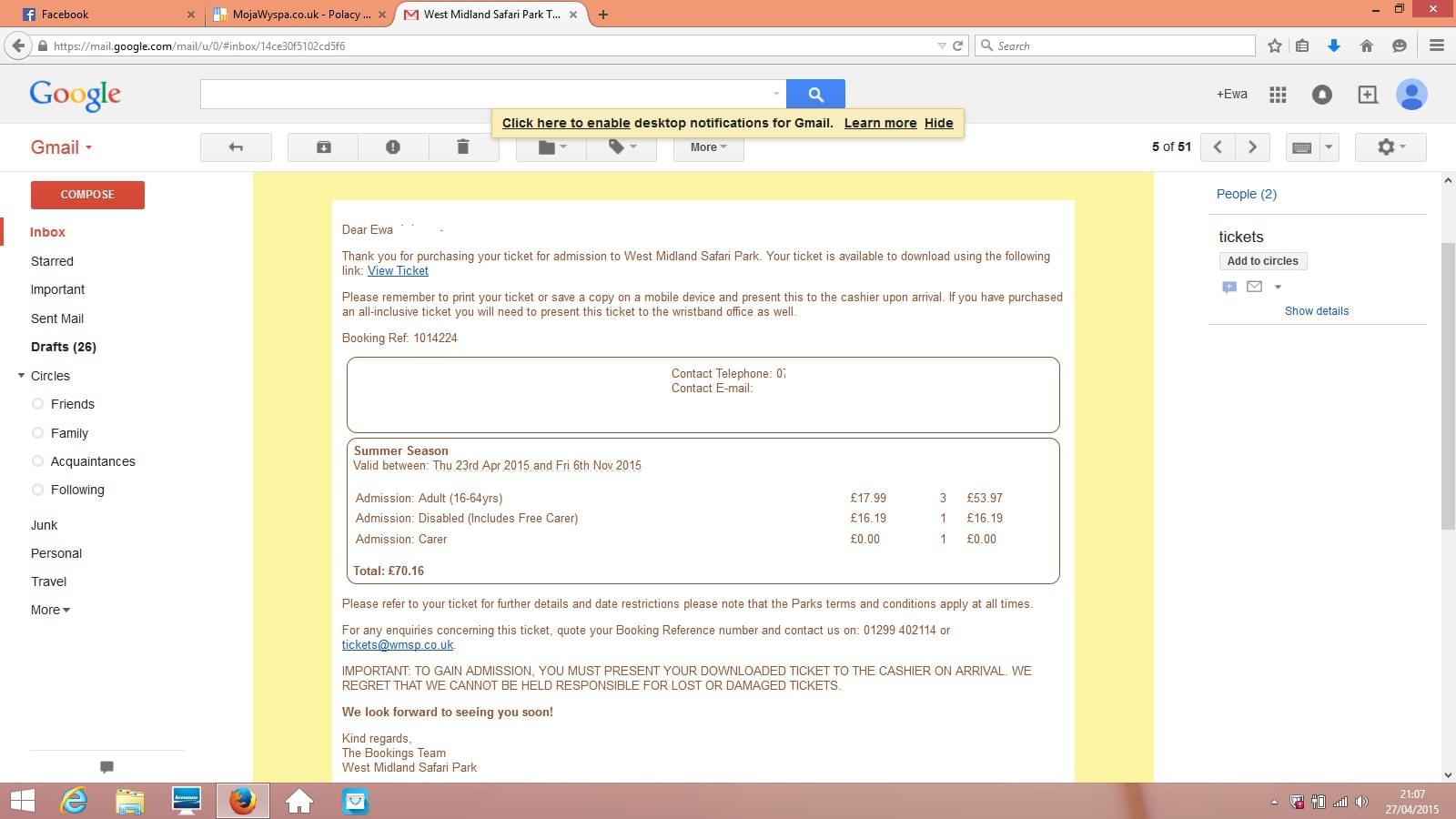
Task: Open the More actions dropdown
Action: point(708,147)
